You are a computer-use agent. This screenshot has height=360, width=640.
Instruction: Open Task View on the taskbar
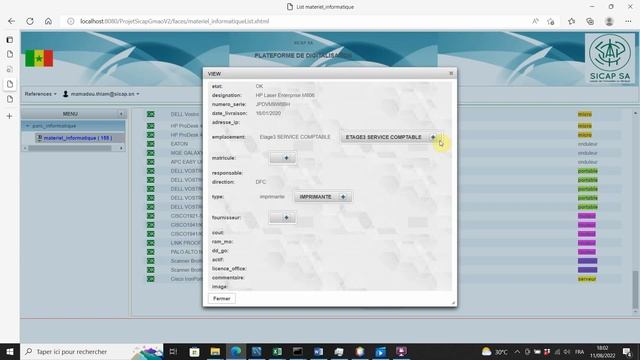pyautogui.click(x=173, y=351)
